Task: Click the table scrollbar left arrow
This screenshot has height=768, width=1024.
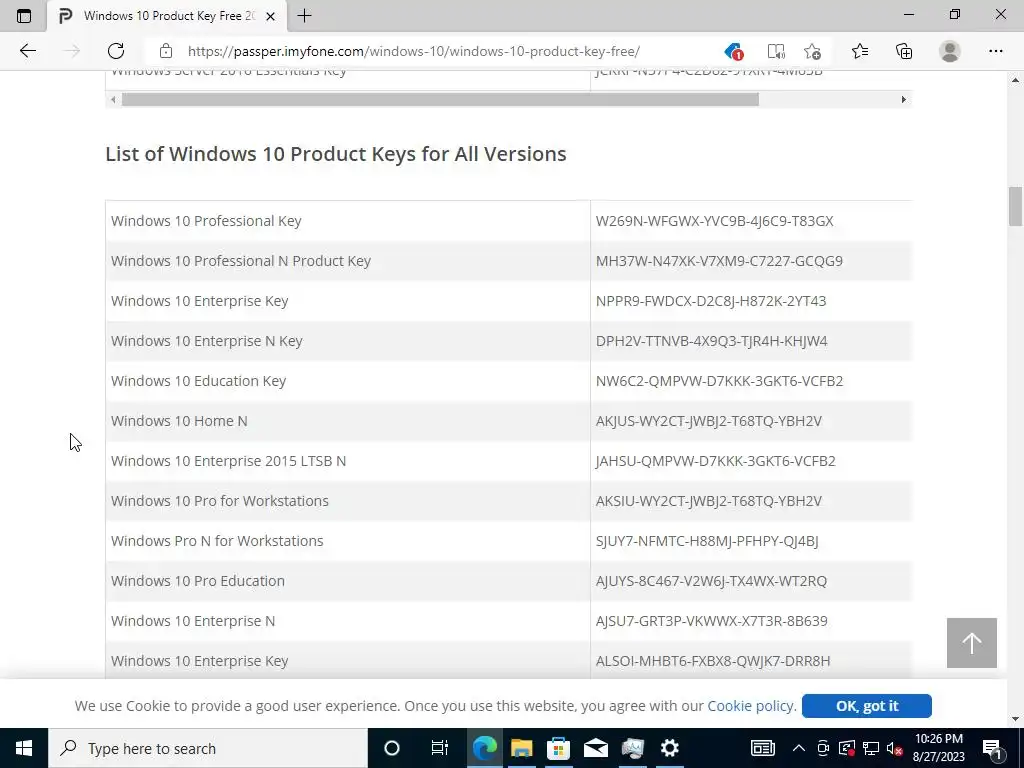Action: pos(113,99)
